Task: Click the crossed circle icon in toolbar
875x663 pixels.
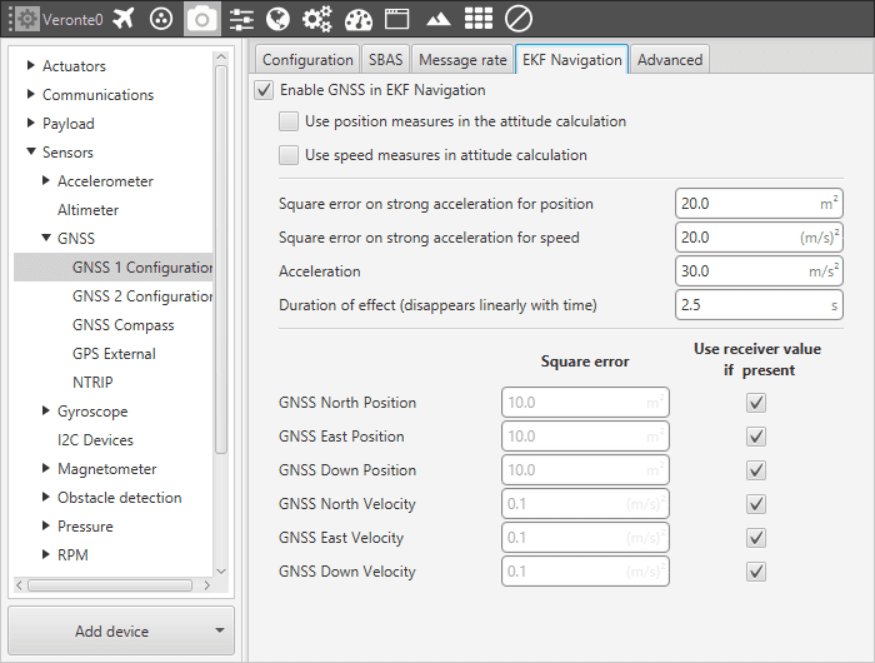Action: [x=518, y=19]
